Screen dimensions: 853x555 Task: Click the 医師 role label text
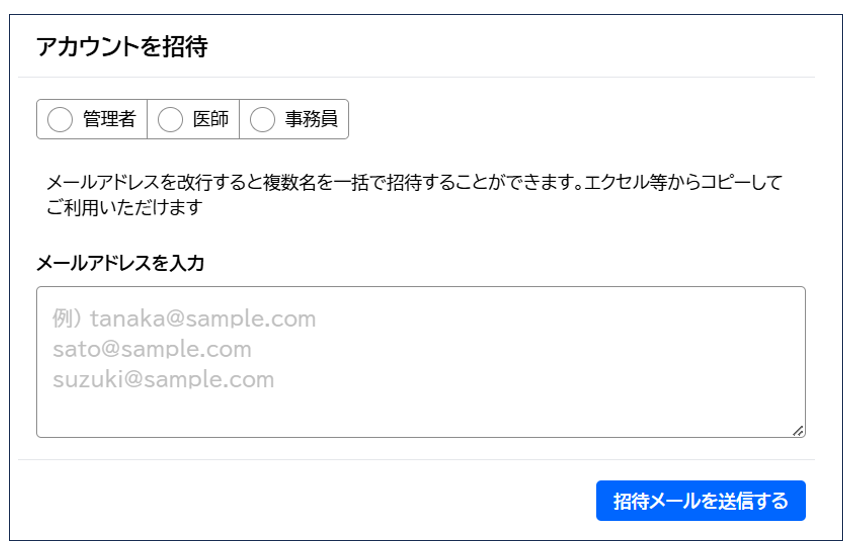210,120
